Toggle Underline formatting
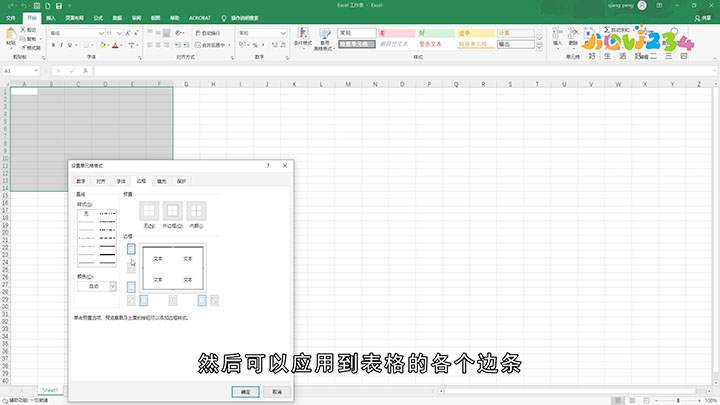Image resolution: width=720 pixels, height=405 pixels. tap(70, 45)
